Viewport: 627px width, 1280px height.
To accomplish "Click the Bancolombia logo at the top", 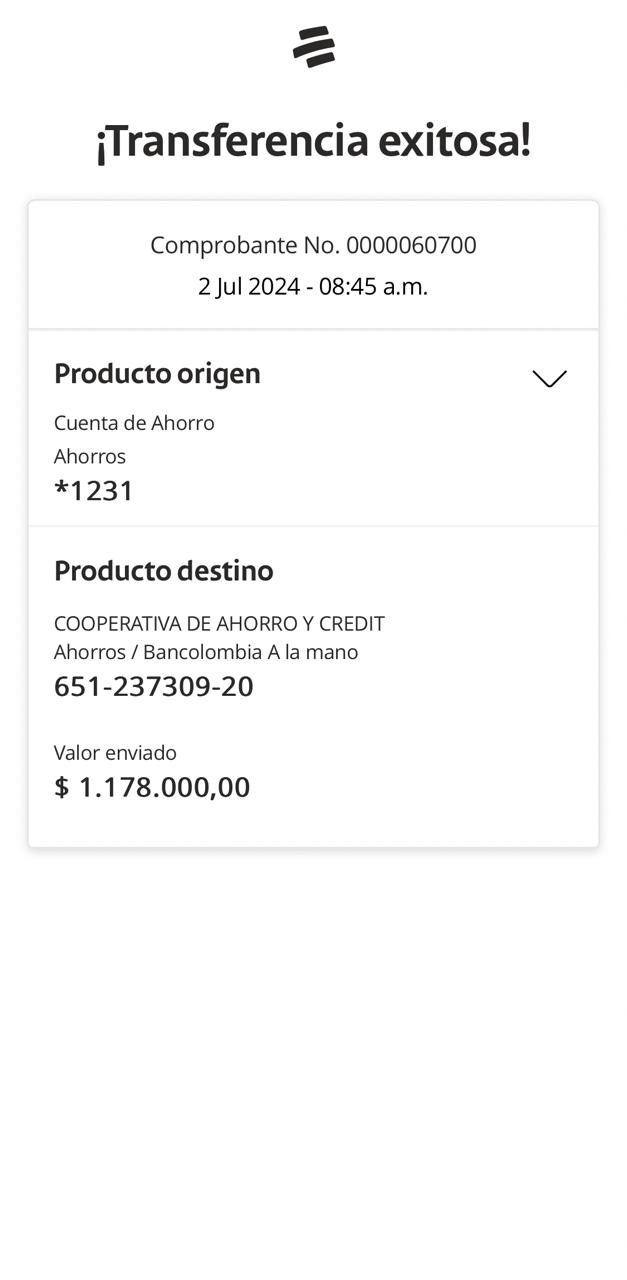I will (x=313, y=47).
